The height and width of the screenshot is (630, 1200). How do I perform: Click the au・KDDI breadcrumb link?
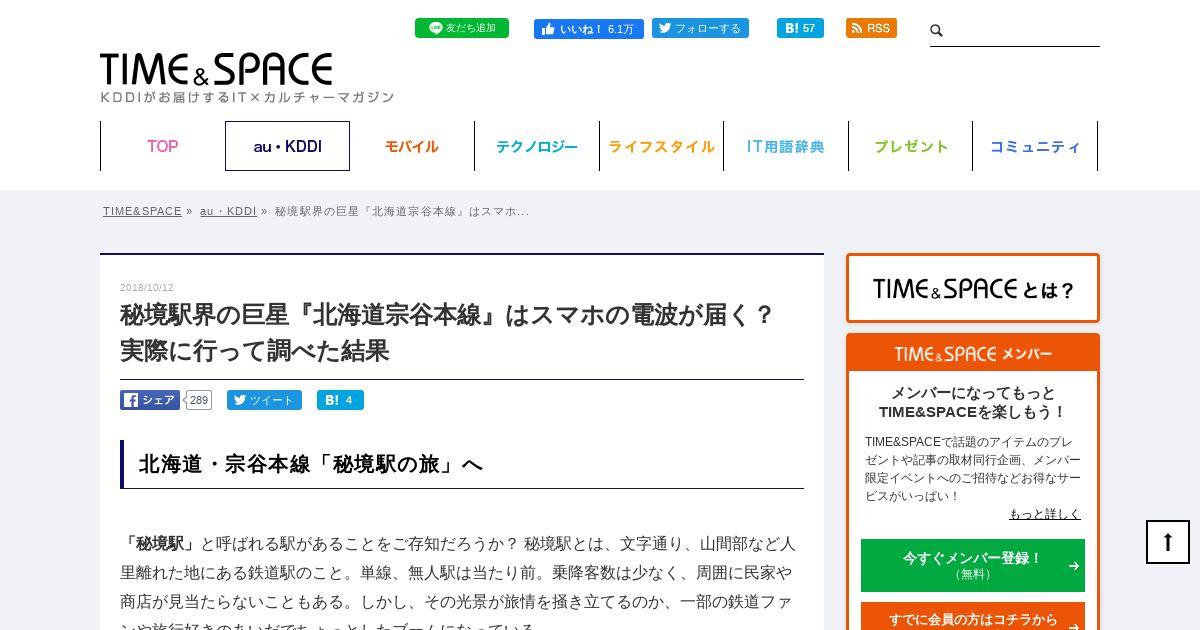click(228, 211)
